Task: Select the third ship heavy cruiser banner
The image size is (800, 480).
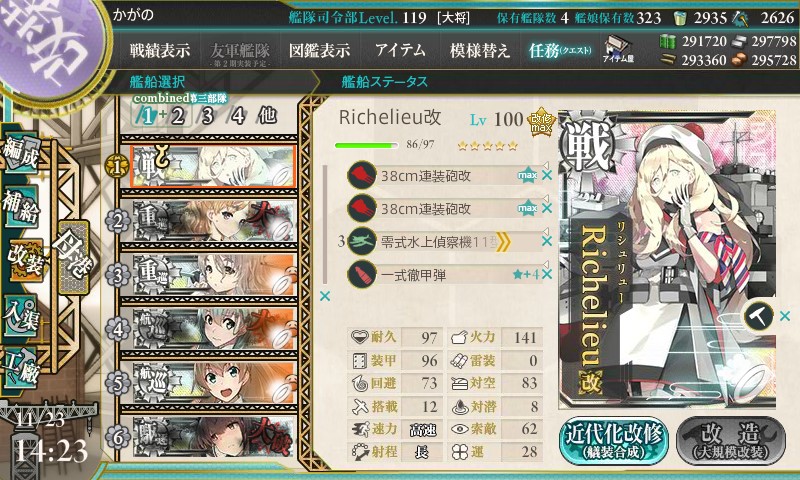Action: click(x=214, y=275)
